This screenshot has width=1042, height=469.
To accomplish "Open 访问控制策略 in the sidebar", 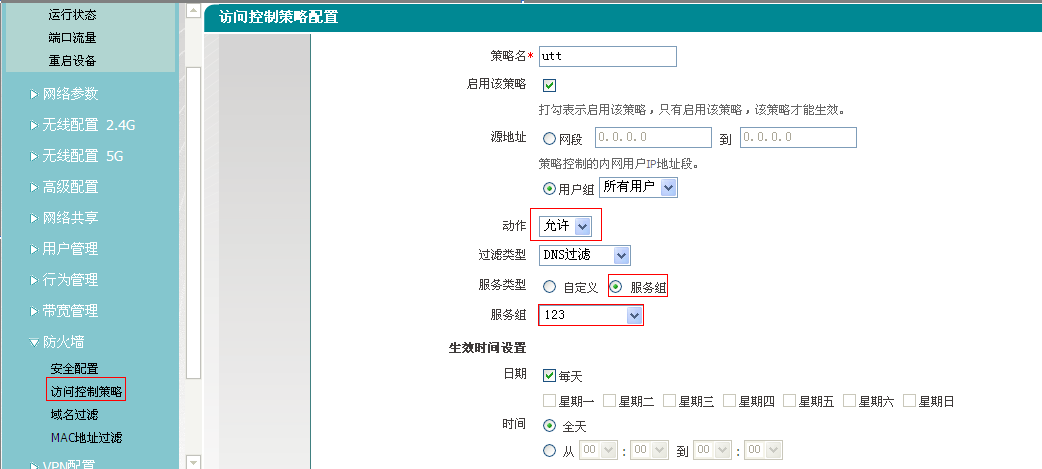I will pyautogui.click(x=87, y=391).
